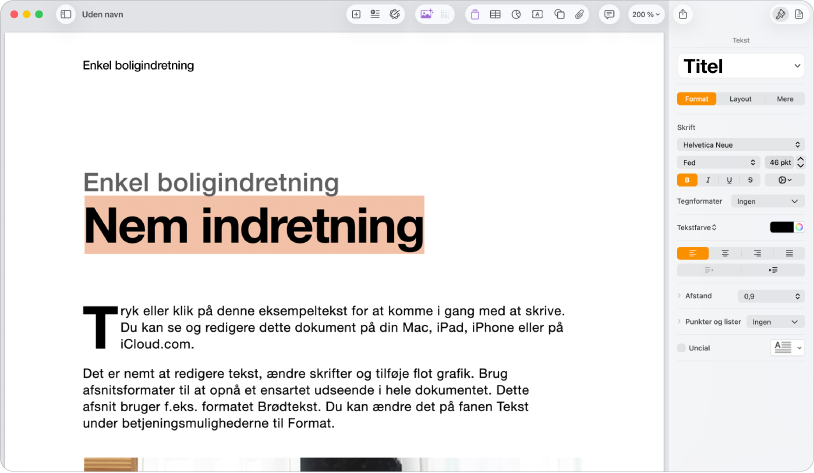Click the Enkel boligindretning header text
The image size is (814, 473).
click(139, 65)
